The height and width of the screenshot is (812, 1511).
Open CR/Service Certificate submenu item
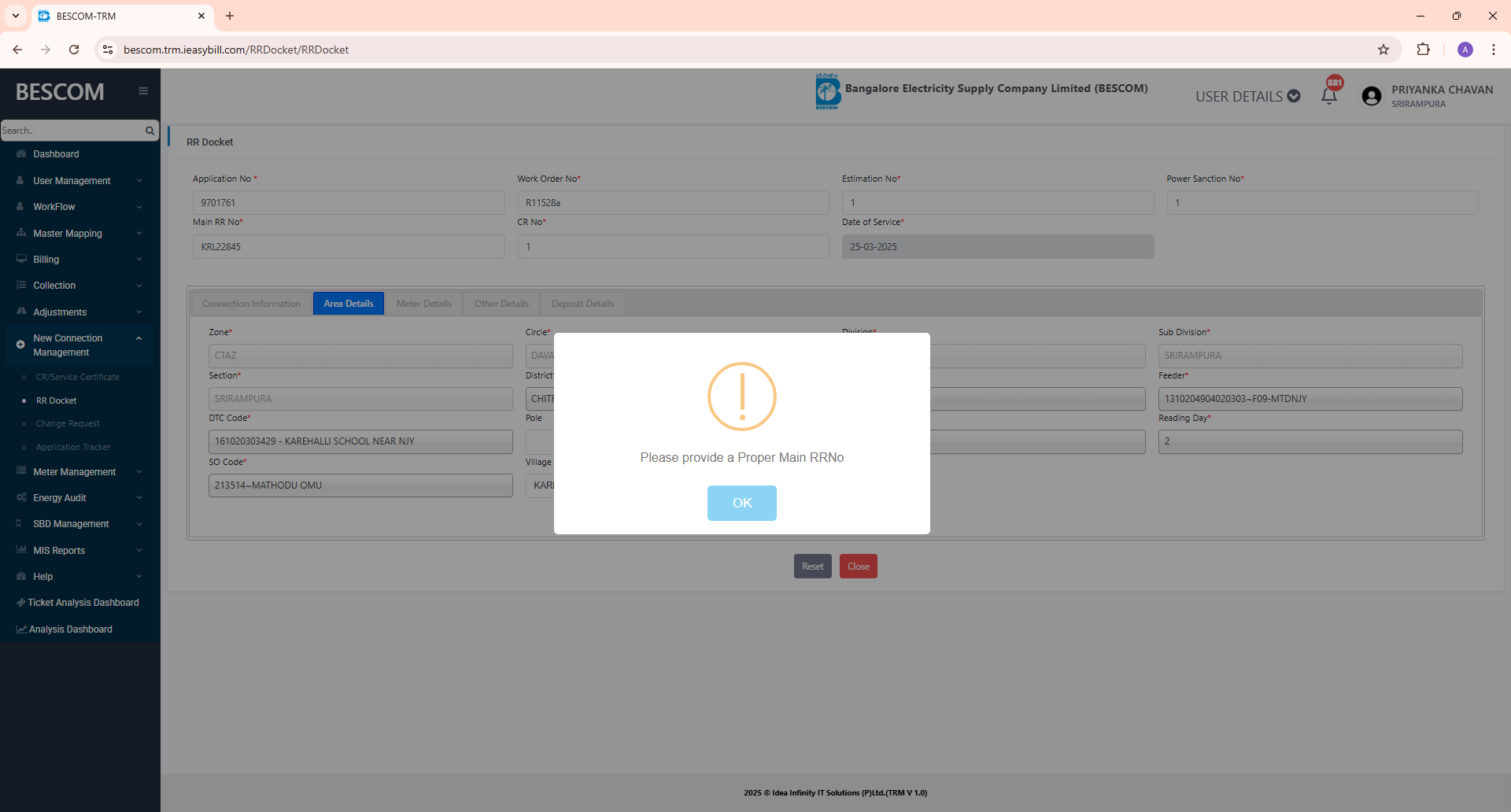pos(78,377)
